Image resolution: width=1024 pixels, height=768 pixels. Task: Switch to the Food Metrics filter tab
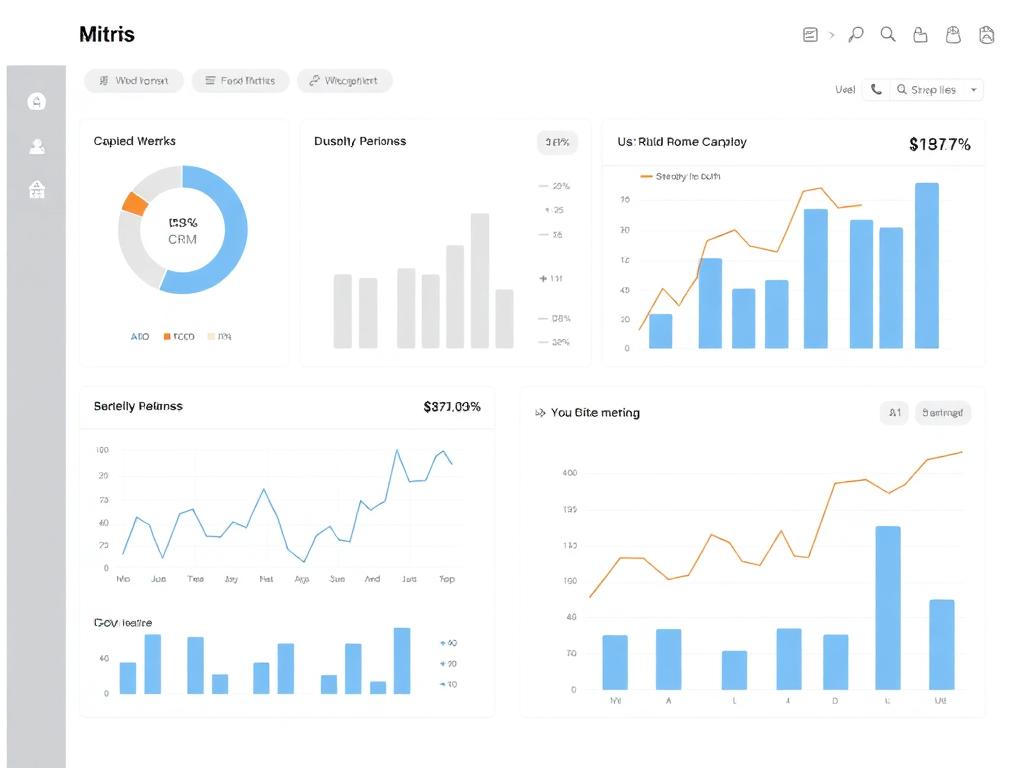(x=240, y=80)
